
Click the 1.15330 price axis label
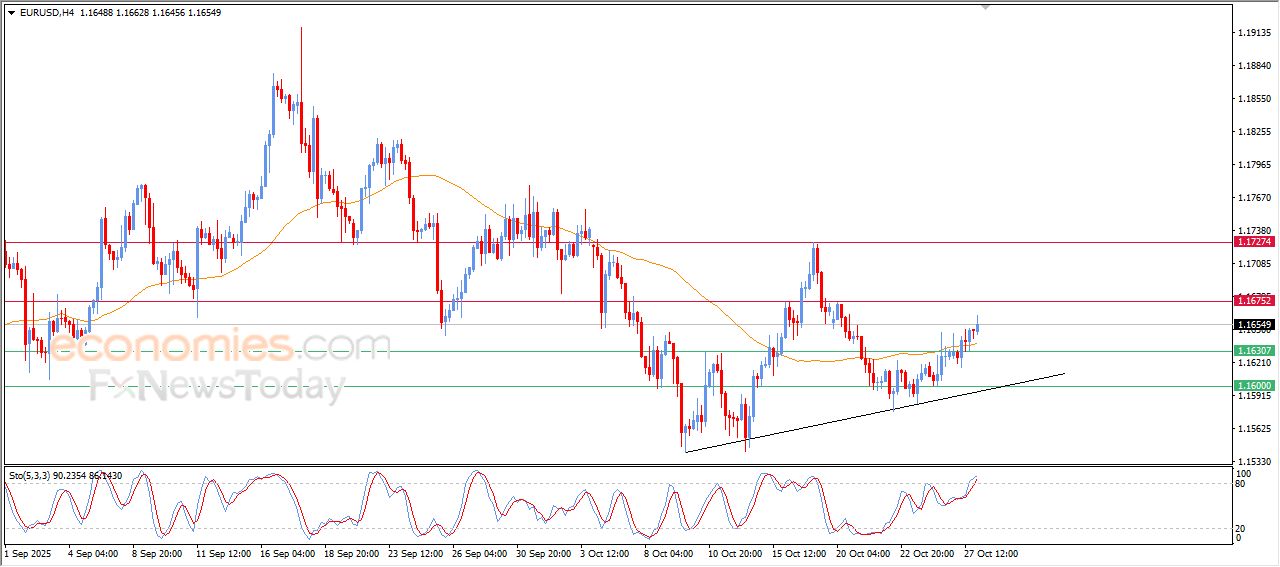tap(1253, 462)
